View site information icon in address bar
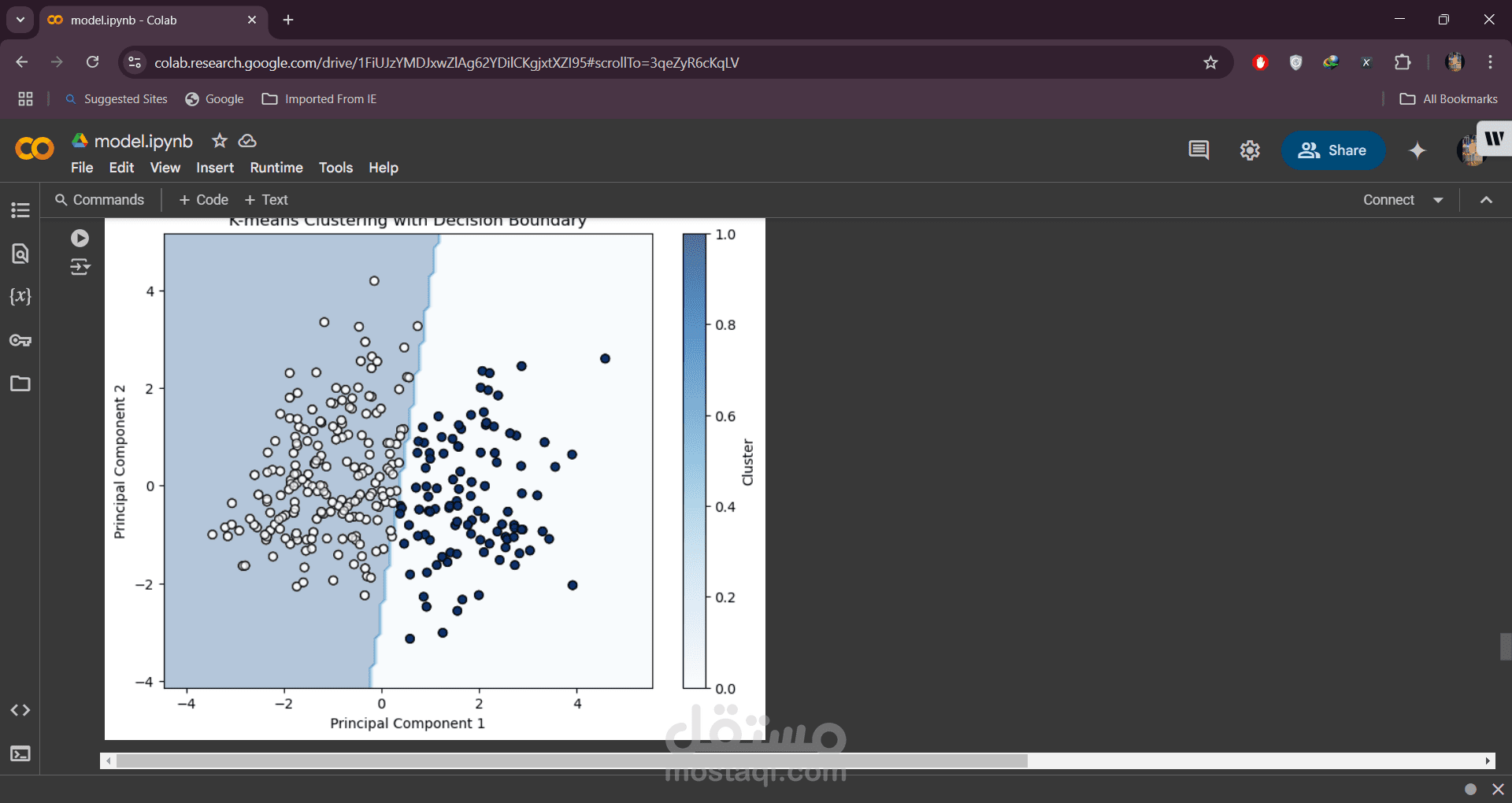Screen dimensions: 1512x803 tap(135, 62)
